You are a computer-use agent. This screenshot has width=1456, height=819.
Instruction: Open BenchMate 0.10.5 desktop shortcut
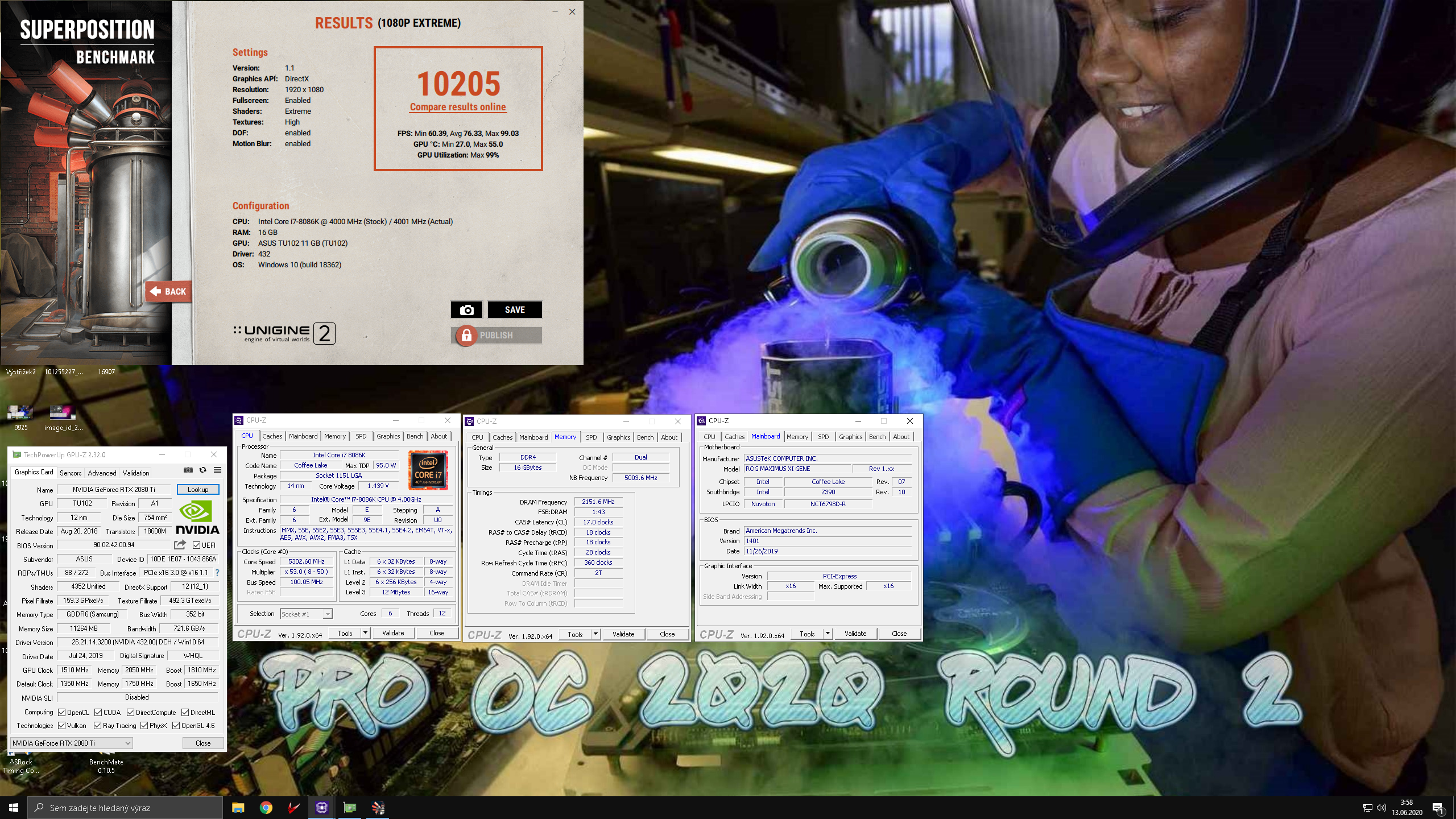coord(106,766)
